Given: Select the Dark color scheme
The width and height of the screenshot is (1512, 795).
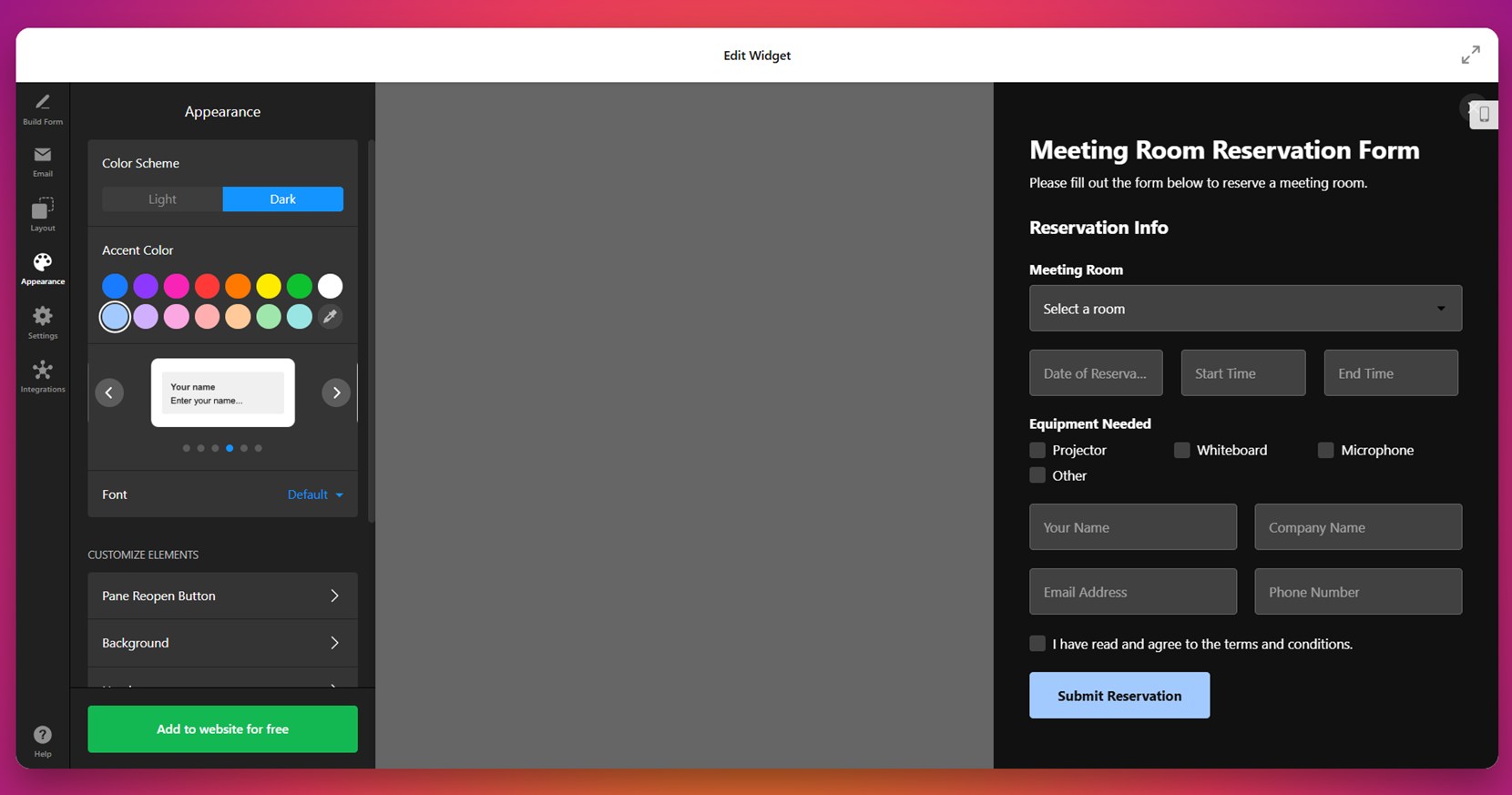Looking at the screenshot, I should (283, 199).
